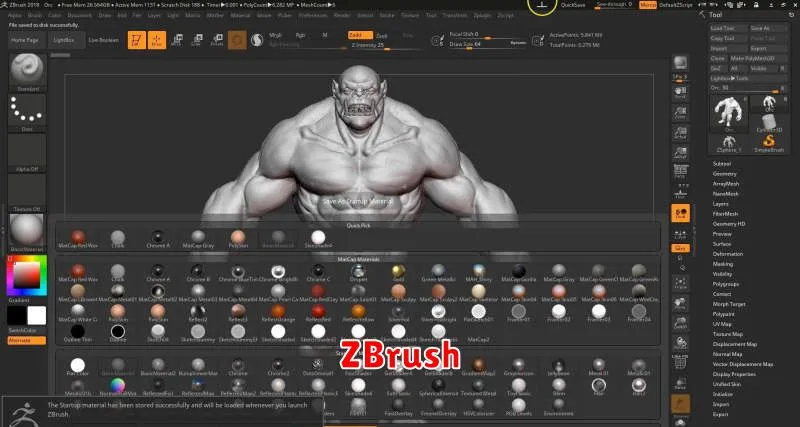Select the ReflectOrange material sphere
The height and width of the screenshot is (427, 800).
[278, 313]
